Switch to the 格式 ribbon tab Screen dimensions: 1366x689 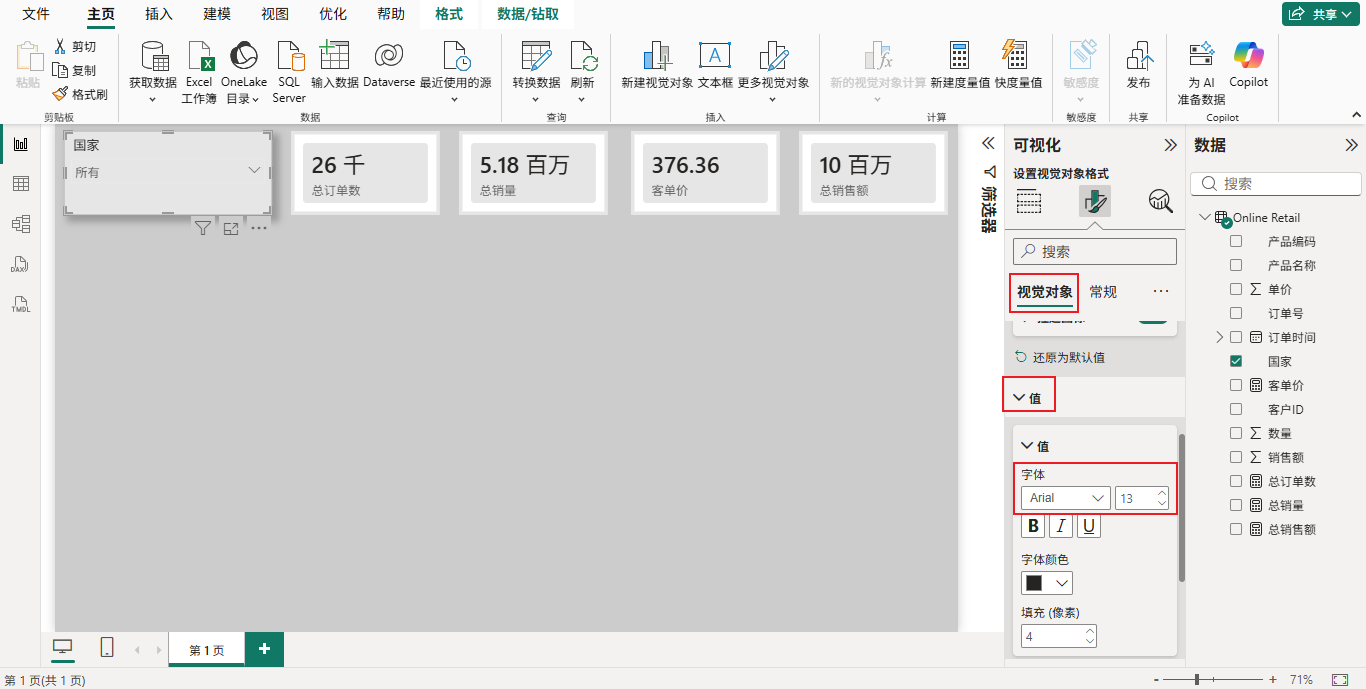click(449, 14)
